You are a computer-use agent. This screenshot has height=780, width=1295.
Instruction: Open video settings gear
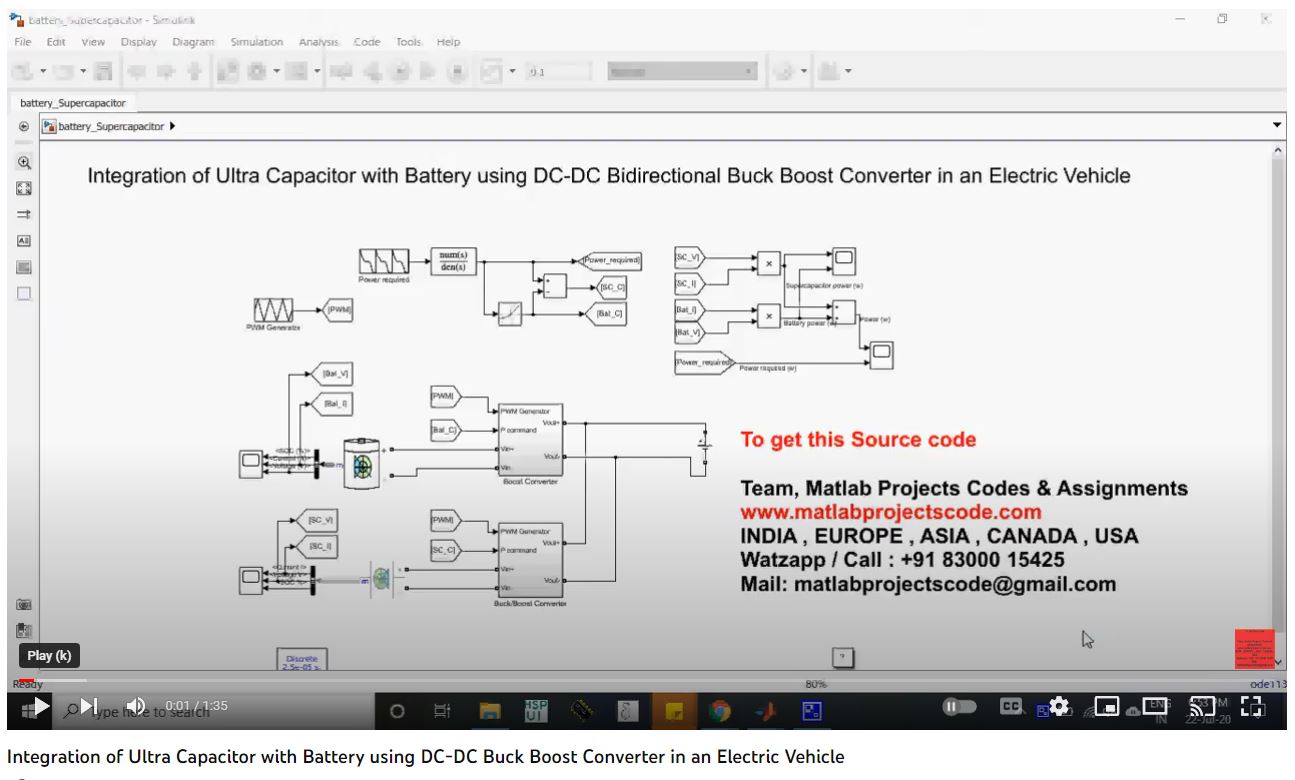coord(1059,706)
